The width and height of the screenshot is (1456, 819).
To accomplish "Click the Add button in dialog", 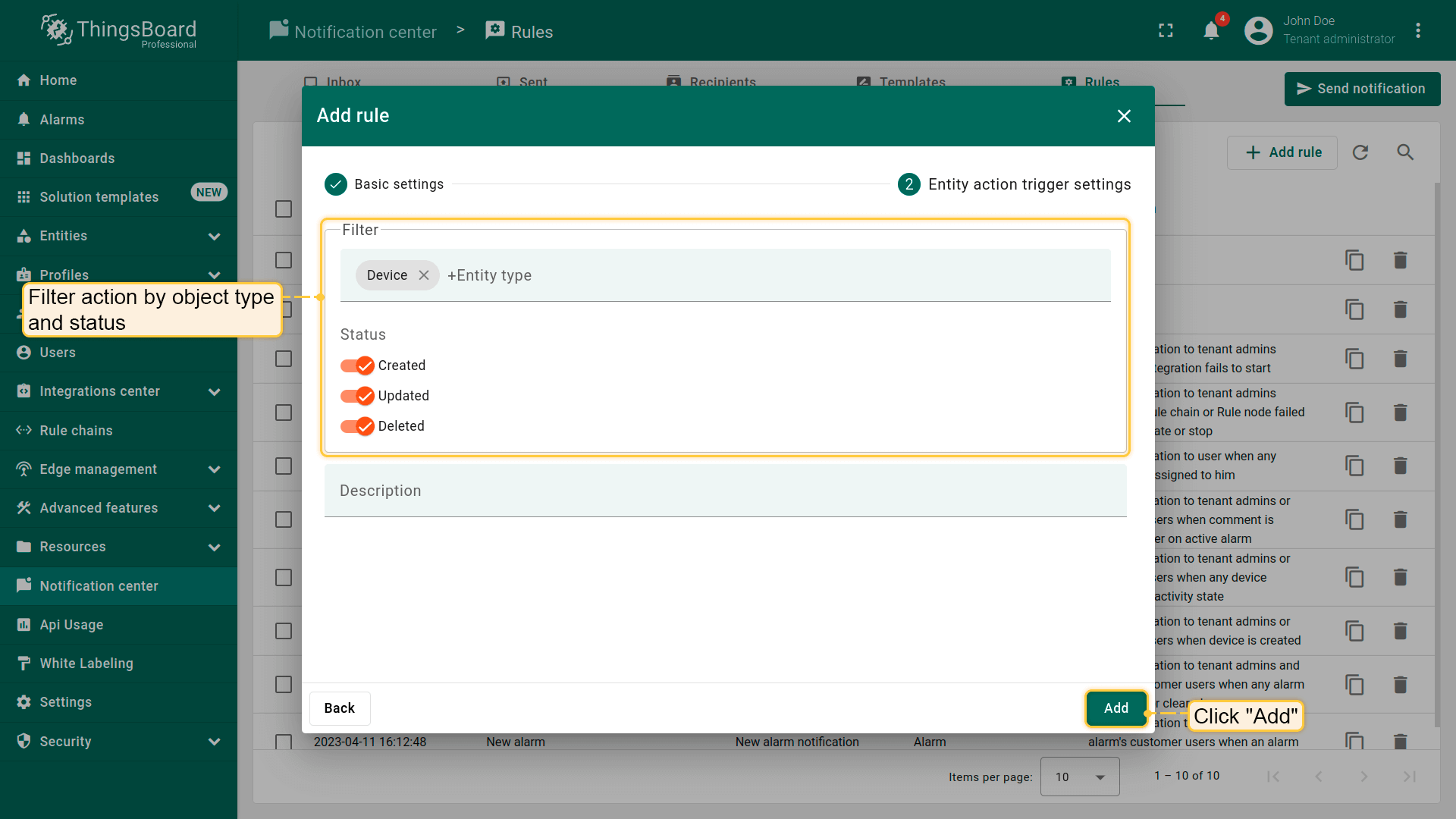I will [1116, 708].
